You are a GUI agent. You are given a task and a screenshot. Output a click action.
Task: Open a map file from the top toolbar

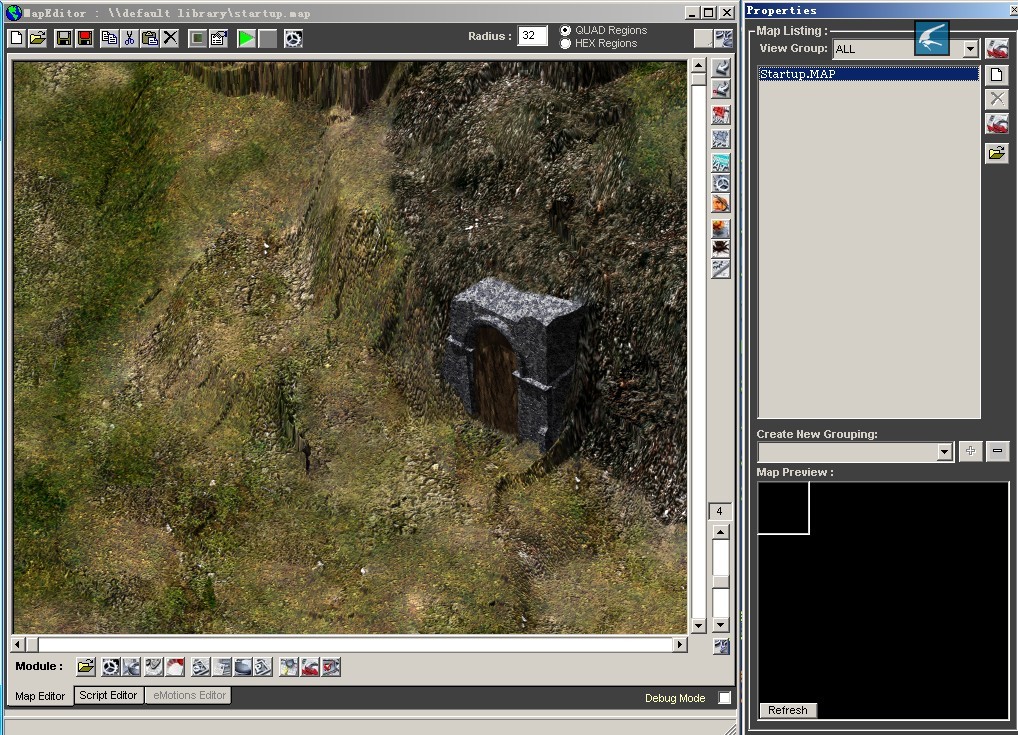pyautogui.click(x=38, y=38)
